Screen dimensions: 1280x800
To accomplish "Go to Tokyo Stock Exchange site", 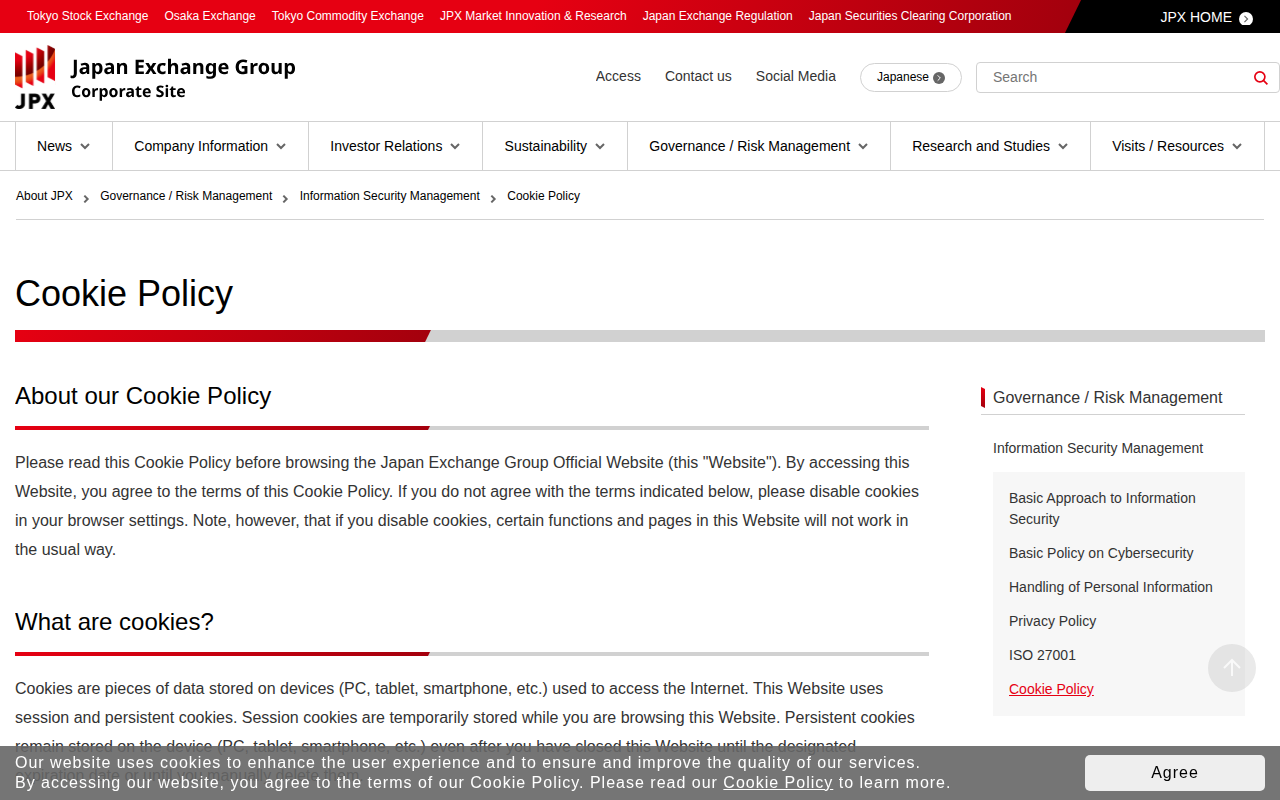I will pos(87,16).
